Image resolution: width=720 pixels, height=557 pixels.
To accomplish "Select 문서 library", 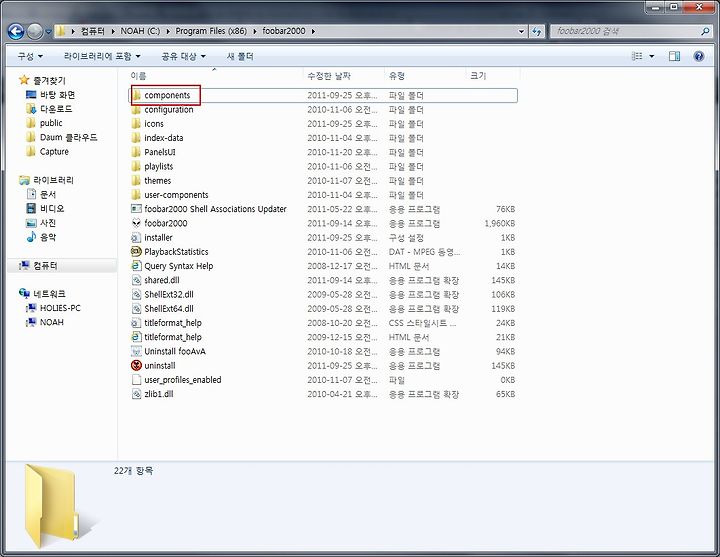I will [x=41, y=194].
